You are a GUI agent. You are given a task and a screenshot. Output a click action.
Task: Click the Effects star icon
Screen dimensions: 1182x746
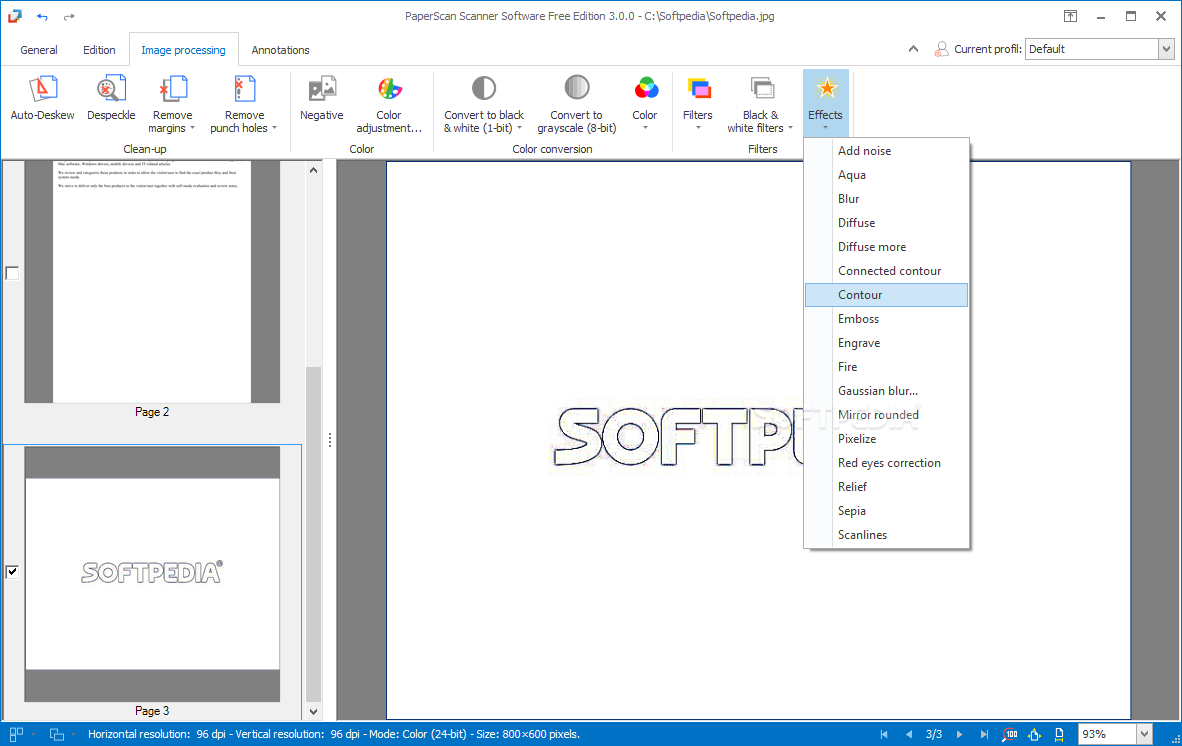826,89
